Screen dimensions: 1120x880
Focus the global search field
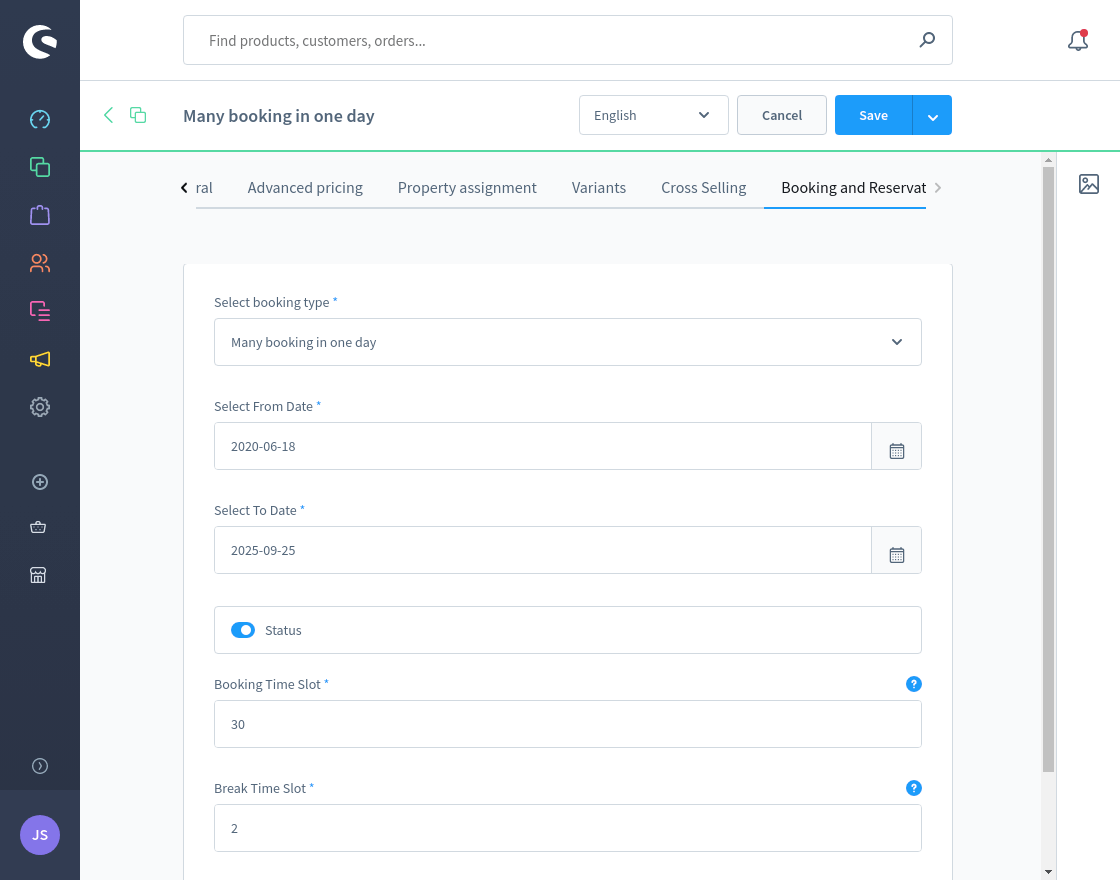[568, 40]
